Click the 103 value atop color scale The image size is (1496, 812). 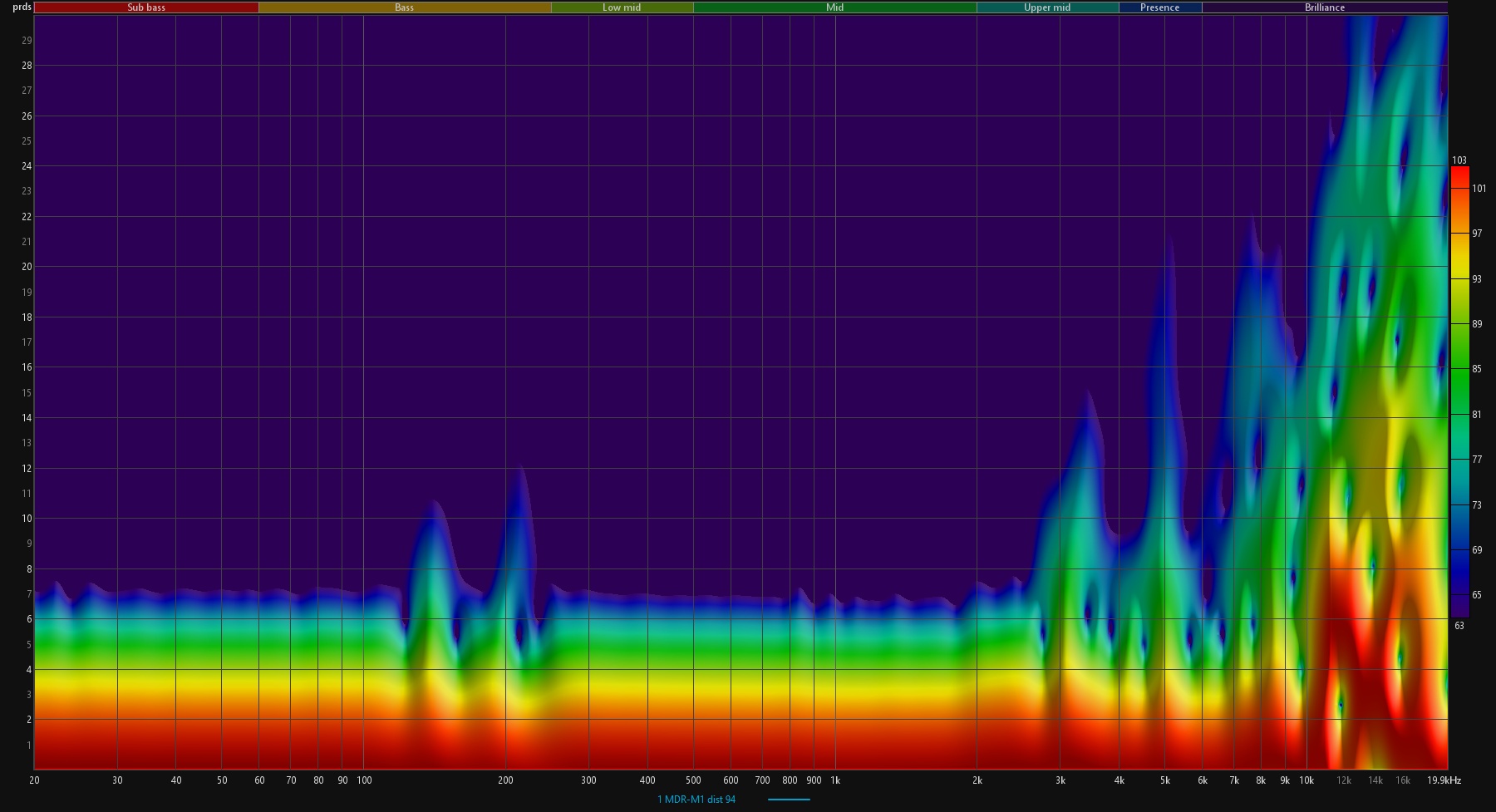1459,160
